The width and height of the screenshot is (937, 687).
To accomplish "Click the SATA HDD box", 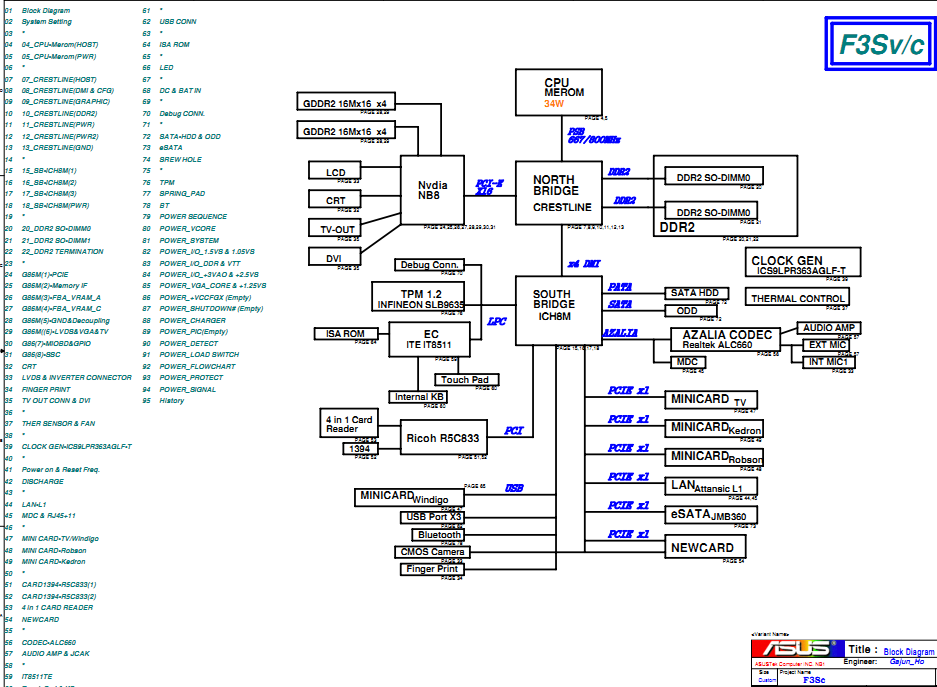I will click(697, 293).
